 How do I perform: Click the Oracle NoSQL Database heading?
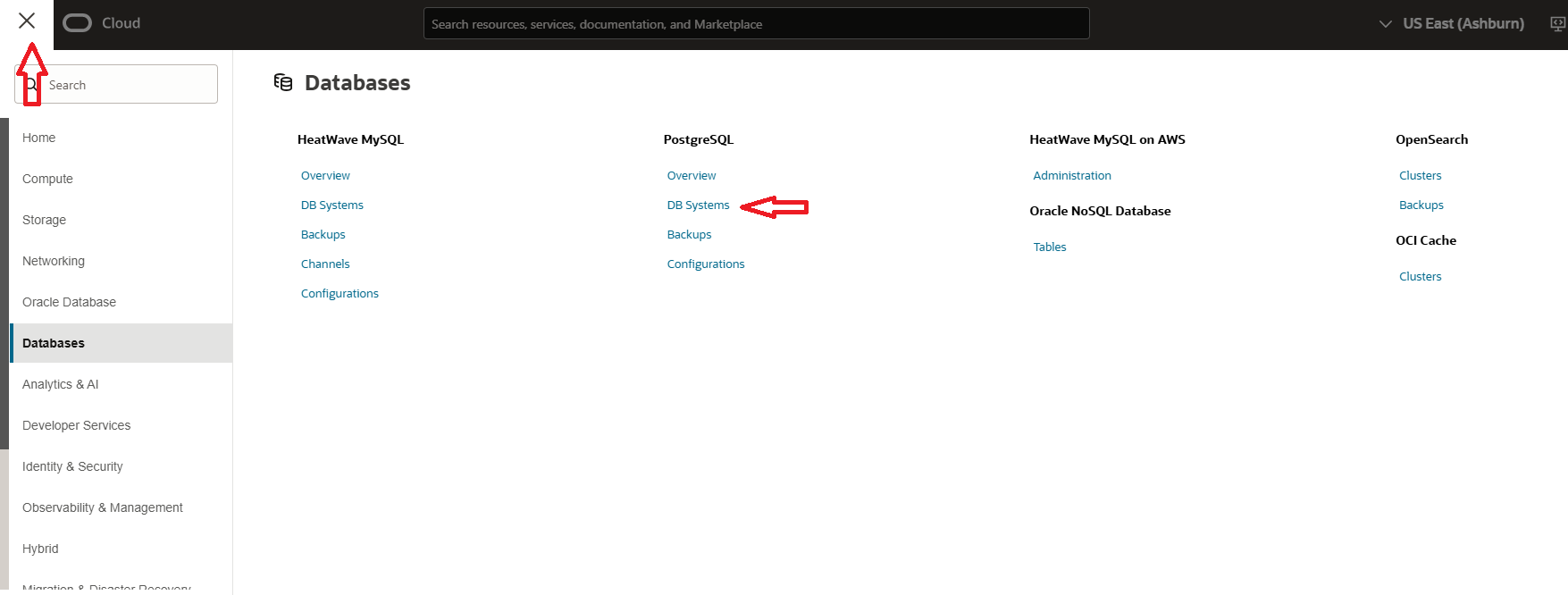coord(1100,212)
